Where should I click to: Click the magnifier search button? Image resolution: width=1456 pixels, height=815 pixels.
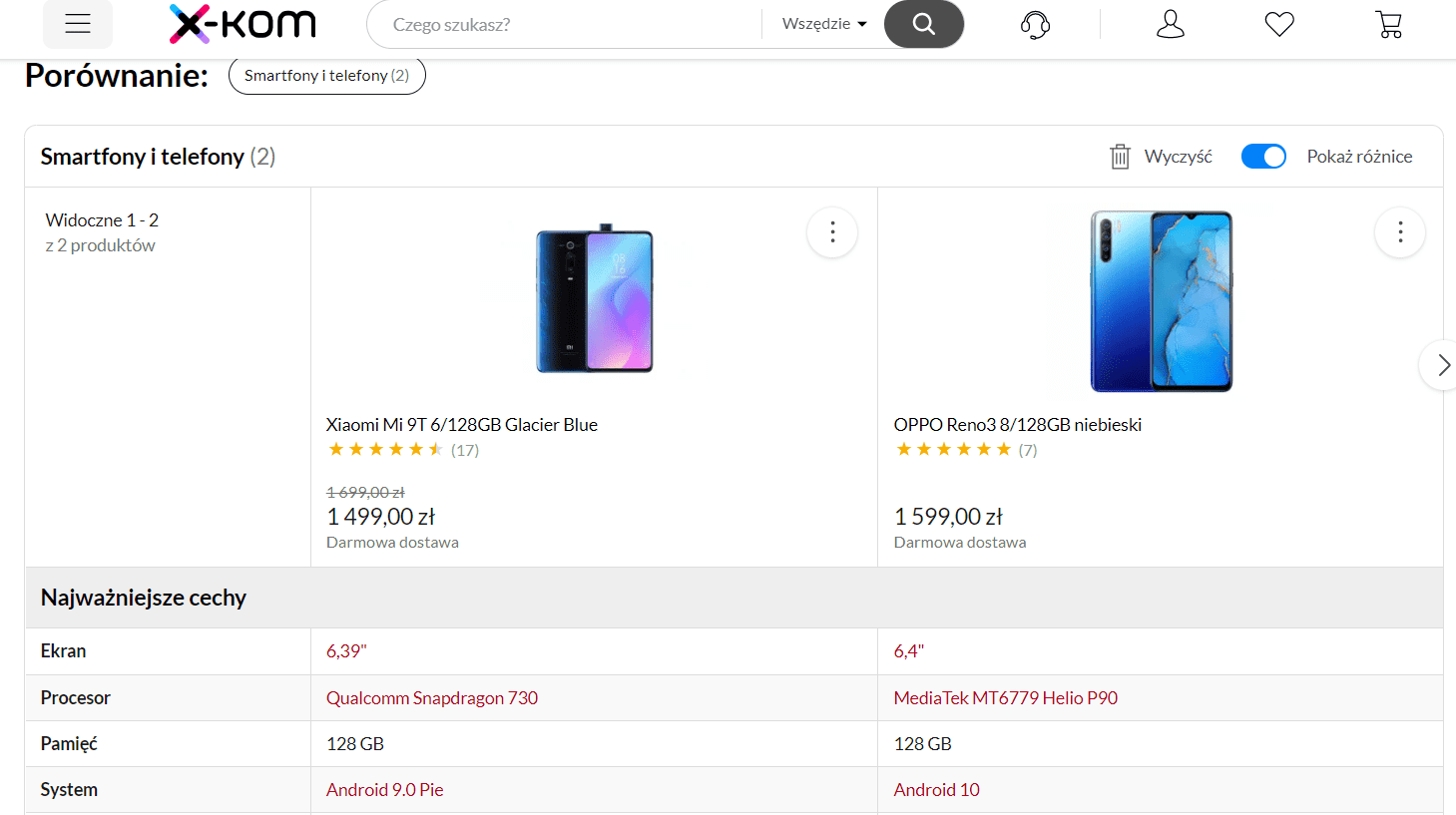point(924,24)
